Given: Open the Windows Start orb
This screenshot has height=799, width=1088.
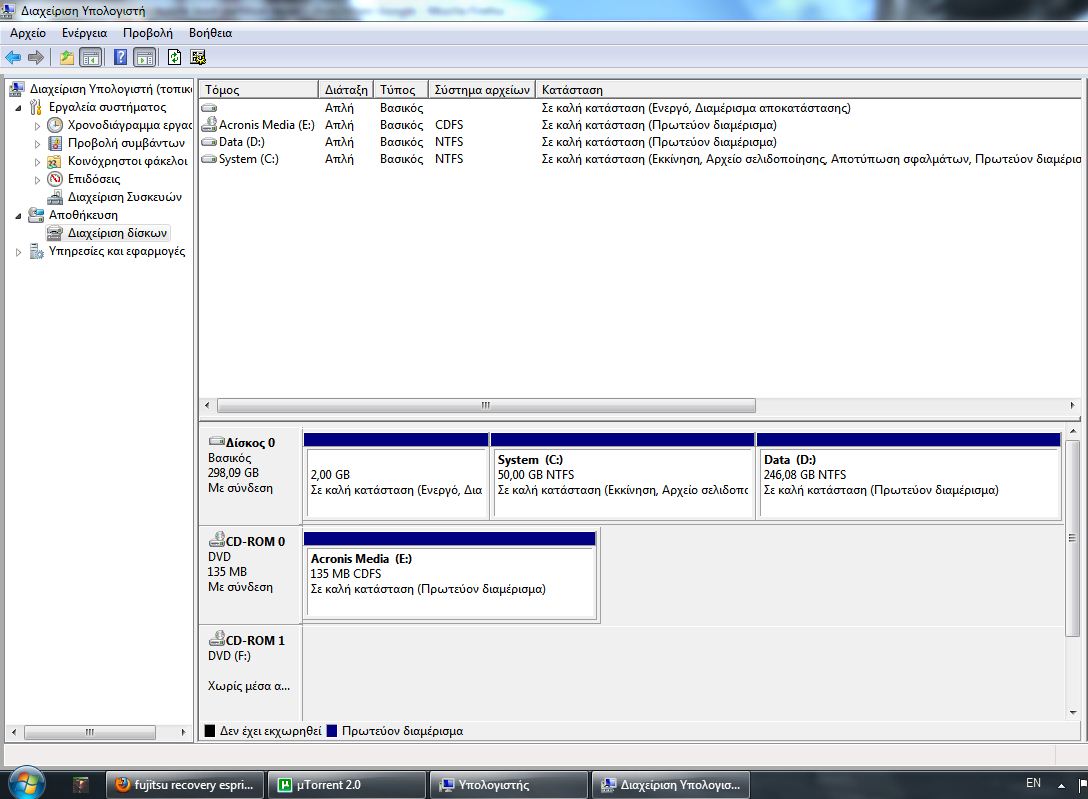Looking at the screenshot, I should (x=26, y=784).
